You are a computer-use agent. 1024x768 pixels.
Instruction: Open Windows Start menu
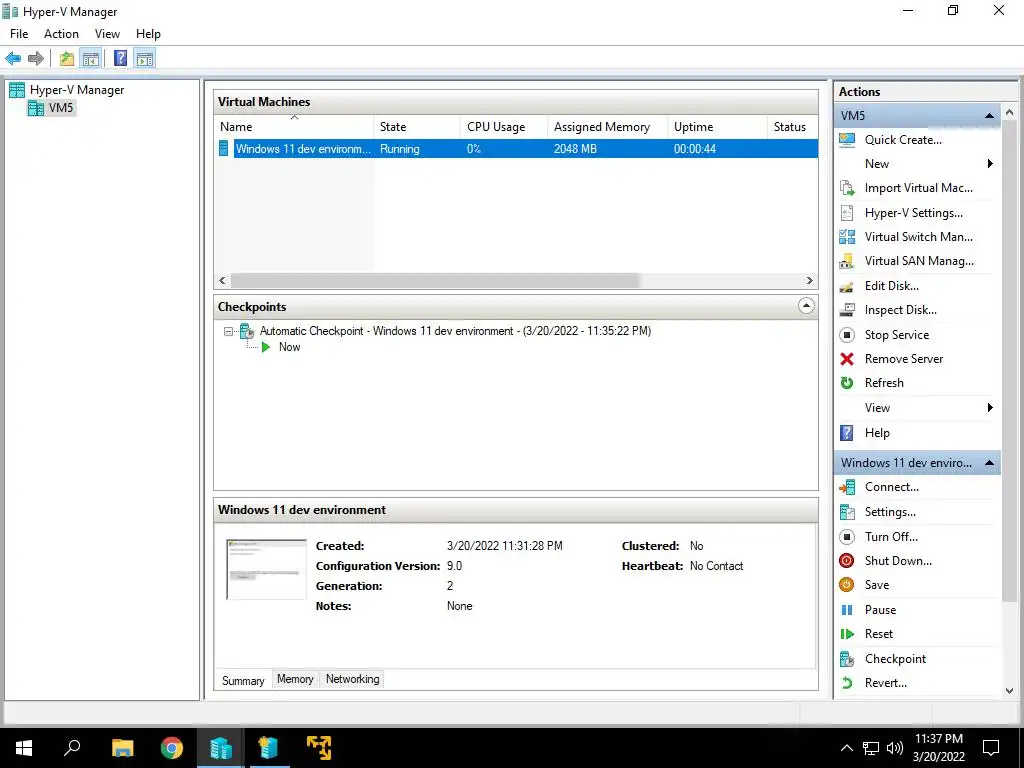24,748
